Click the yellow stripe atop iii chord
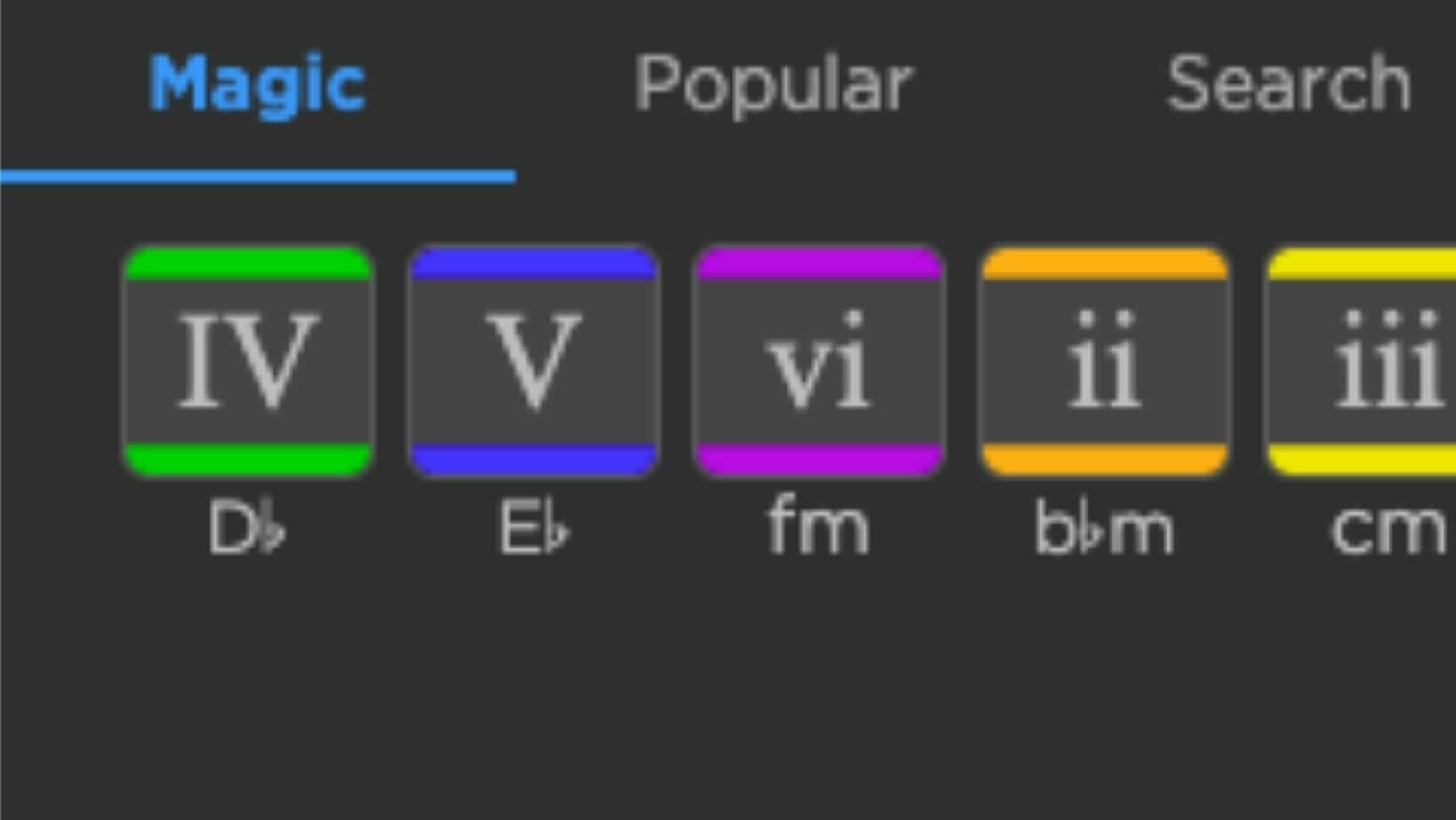Image resolution: width=1456 pixels, height=820 pixels. (x=1363, y=264)
